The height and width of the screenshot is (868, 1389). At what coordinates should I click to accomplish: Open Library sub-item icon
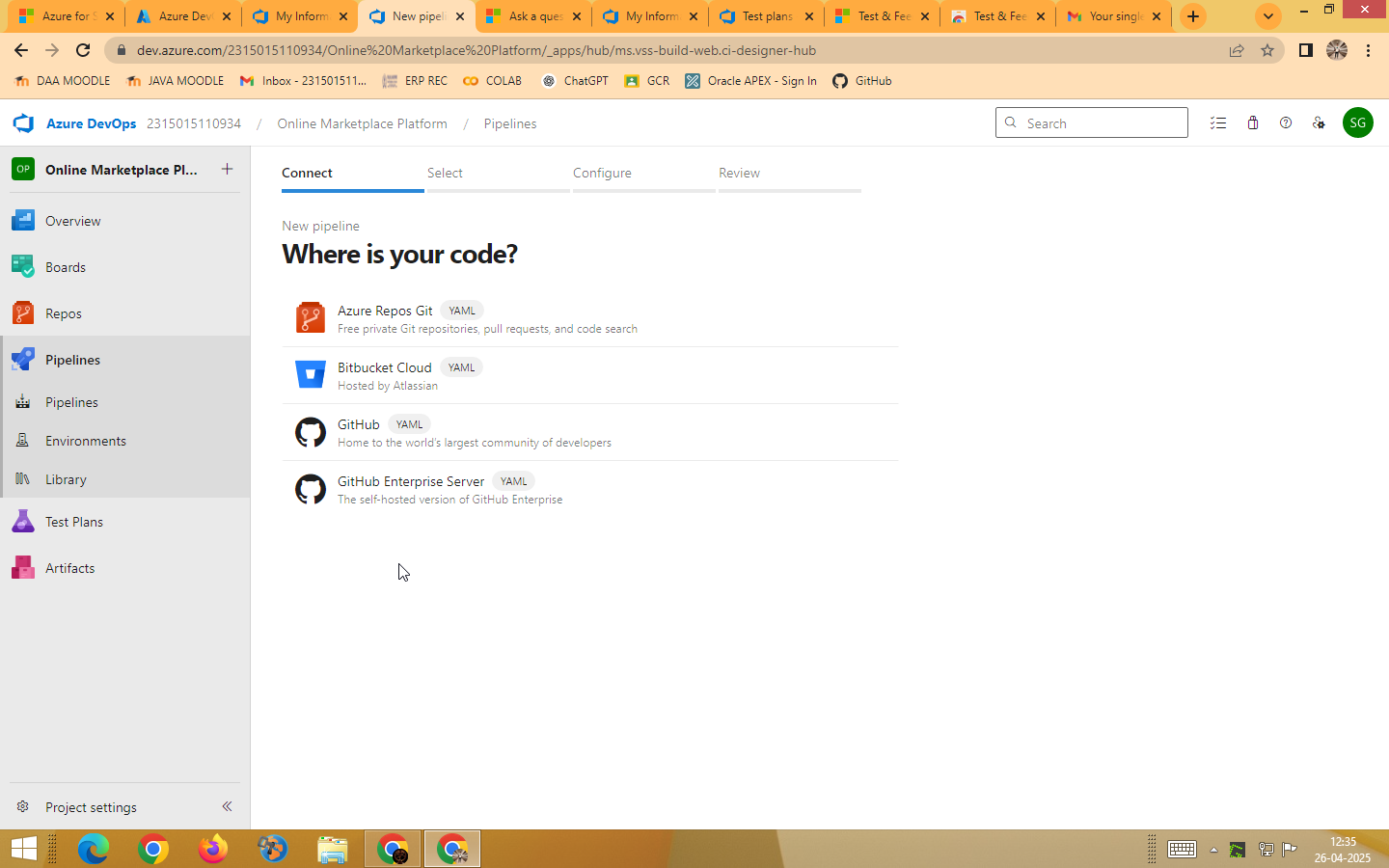(22, 479)
